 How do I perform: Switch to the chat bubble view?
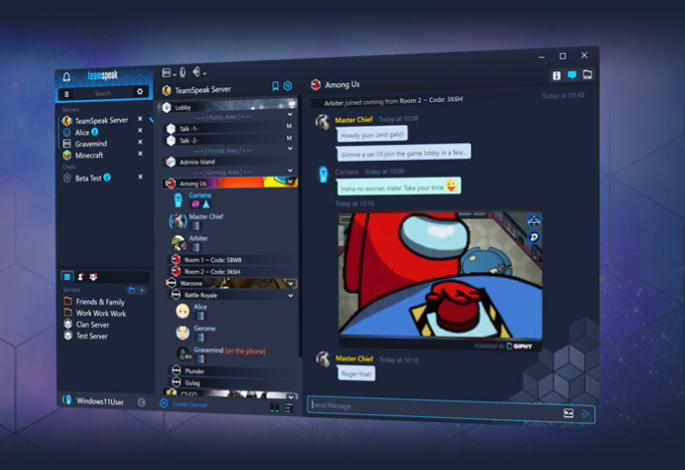(x=571, y=75)
